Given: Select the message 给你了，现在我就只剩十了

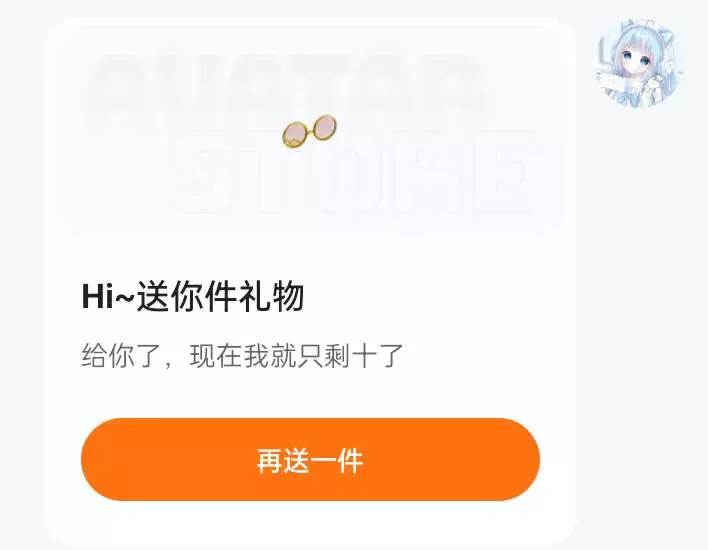Looking at the screenshot, I should [242, 356].
